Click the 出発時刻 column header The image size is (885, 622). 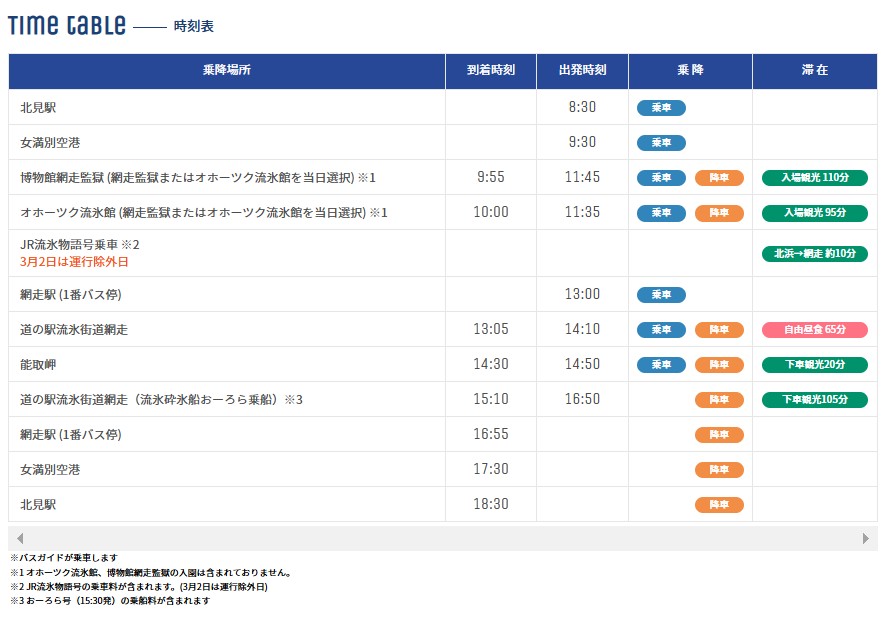(x=583, y=71)
